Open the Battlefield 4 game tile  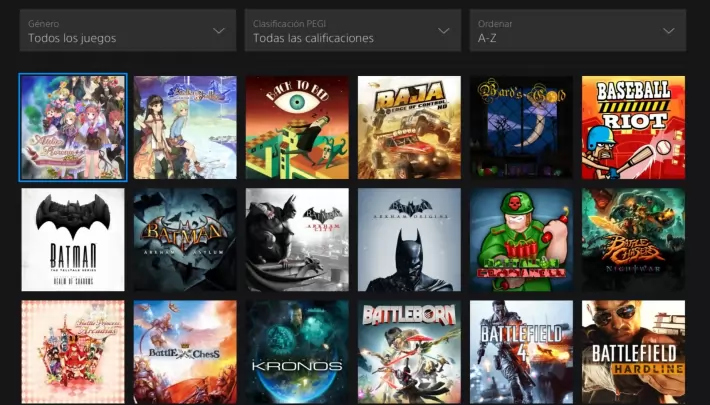(522, 352)
